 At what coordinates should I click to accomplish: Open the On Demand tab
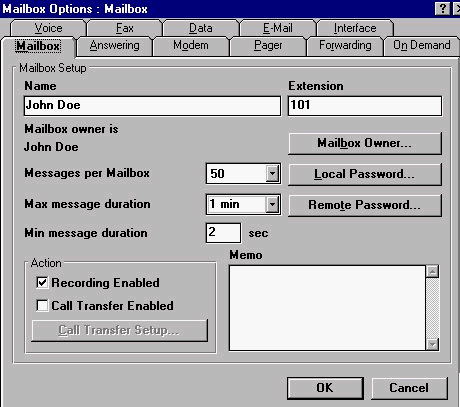pyautogui.click(x=422, y=45)
